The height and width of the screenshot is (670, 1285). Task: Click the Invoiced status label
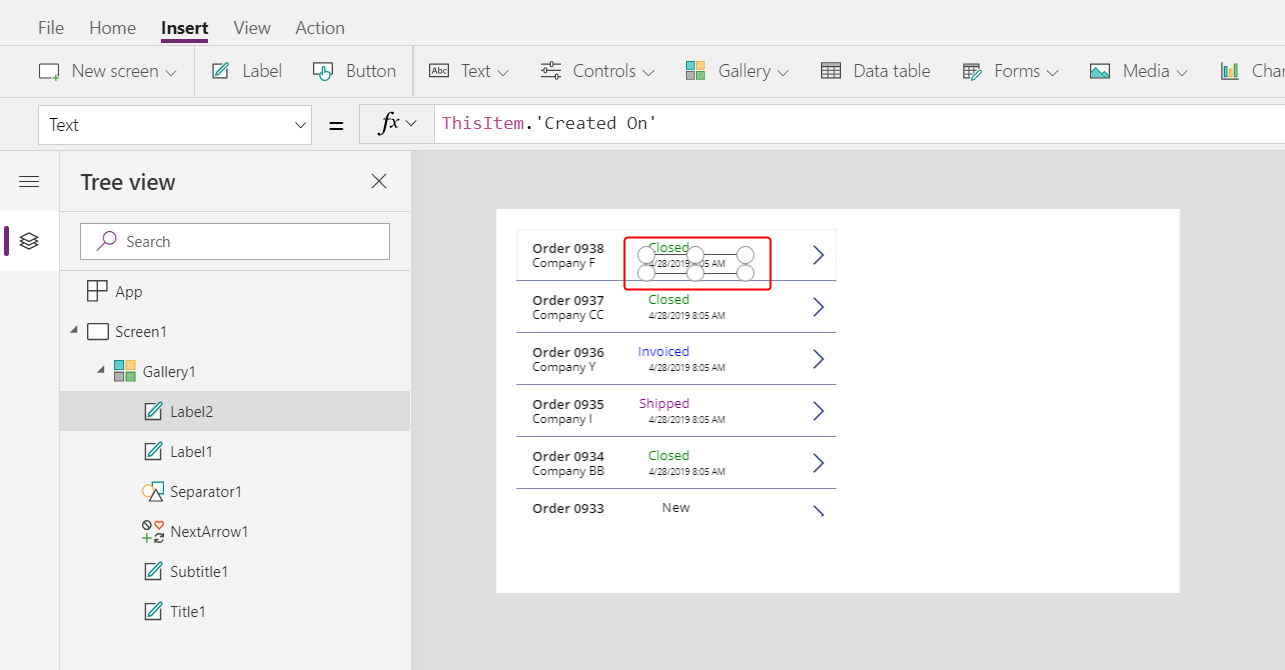coord(663,352)
